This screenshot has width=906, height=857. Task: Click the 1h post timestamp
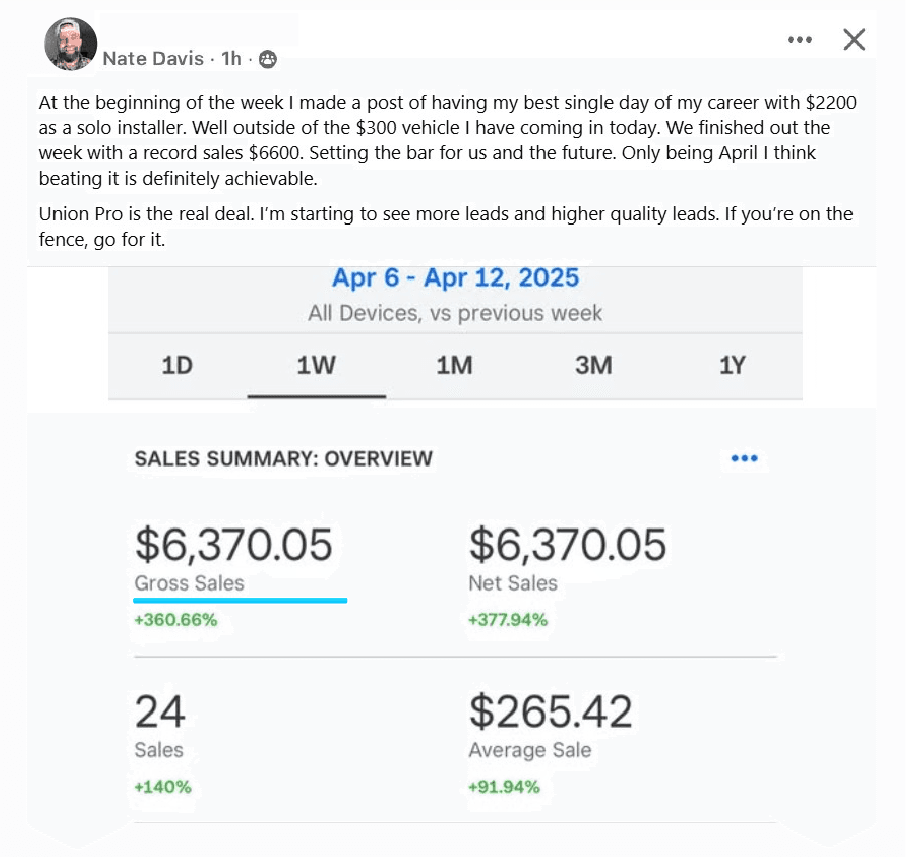(x=231, y=58)
